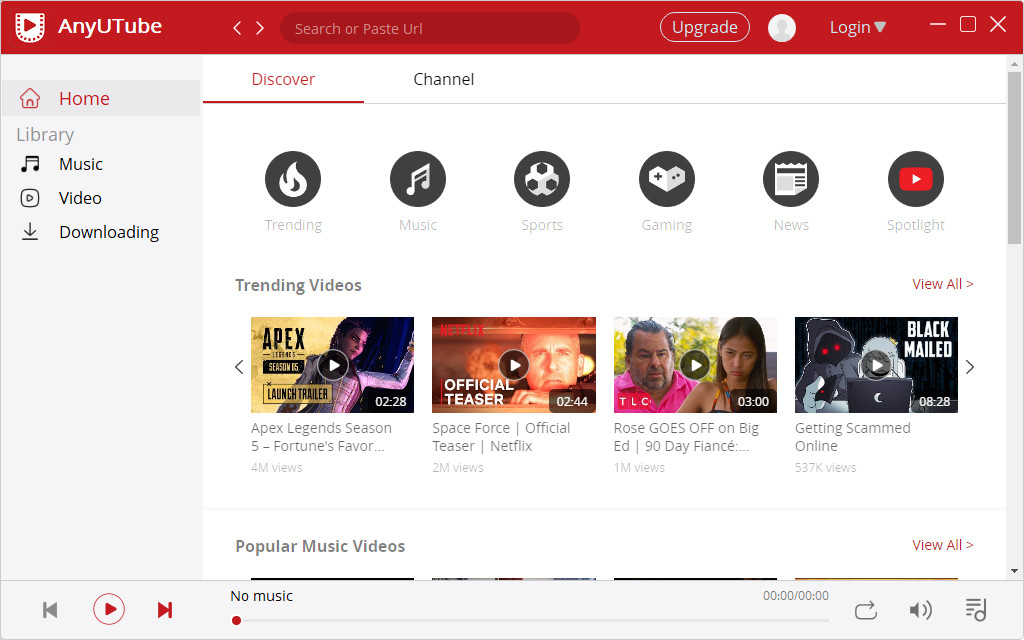Click the 1M views text
This screenshot has height=640, width=1024.
click(639, 468)
